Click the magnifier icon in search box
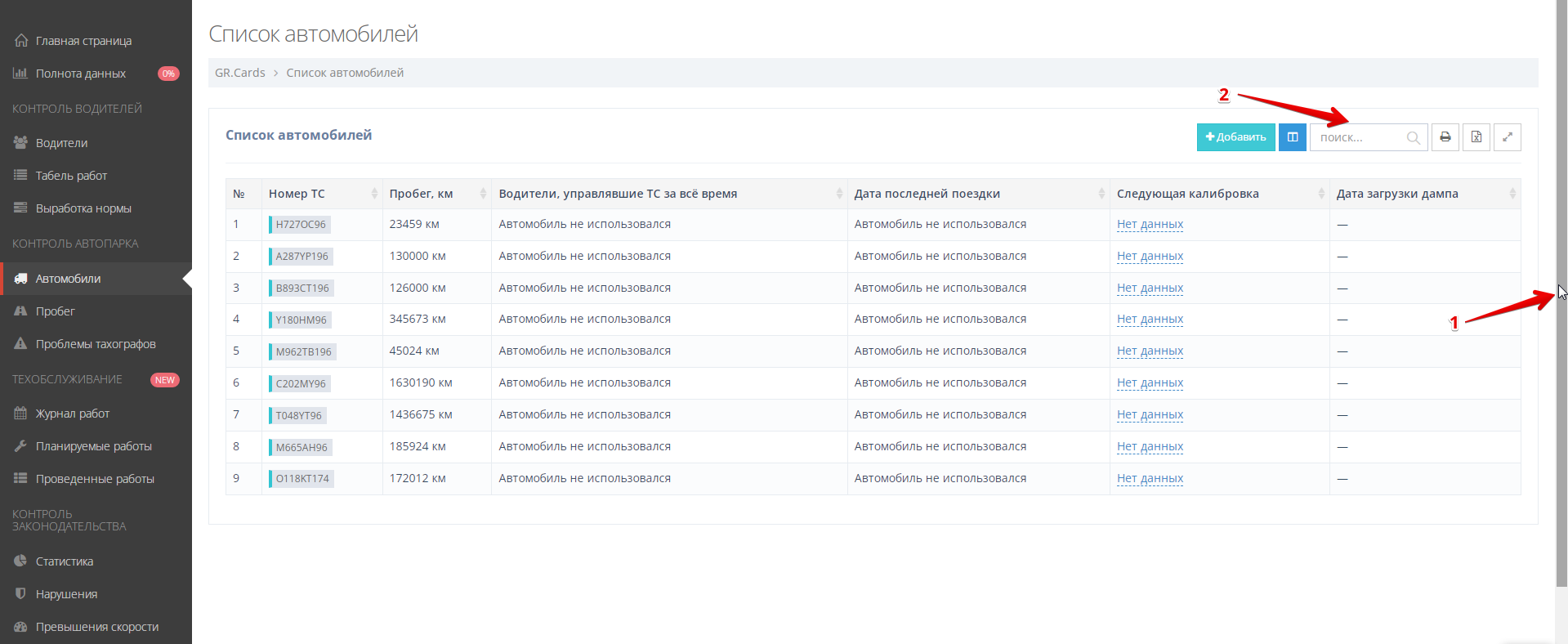The width and height of the screenshot is (1568, 644). [1413, 138]
